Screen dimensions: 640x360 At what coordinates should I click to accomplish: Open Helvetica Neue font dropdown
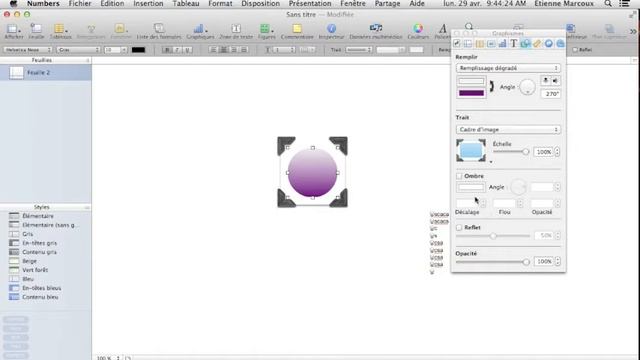click(27, 50)
